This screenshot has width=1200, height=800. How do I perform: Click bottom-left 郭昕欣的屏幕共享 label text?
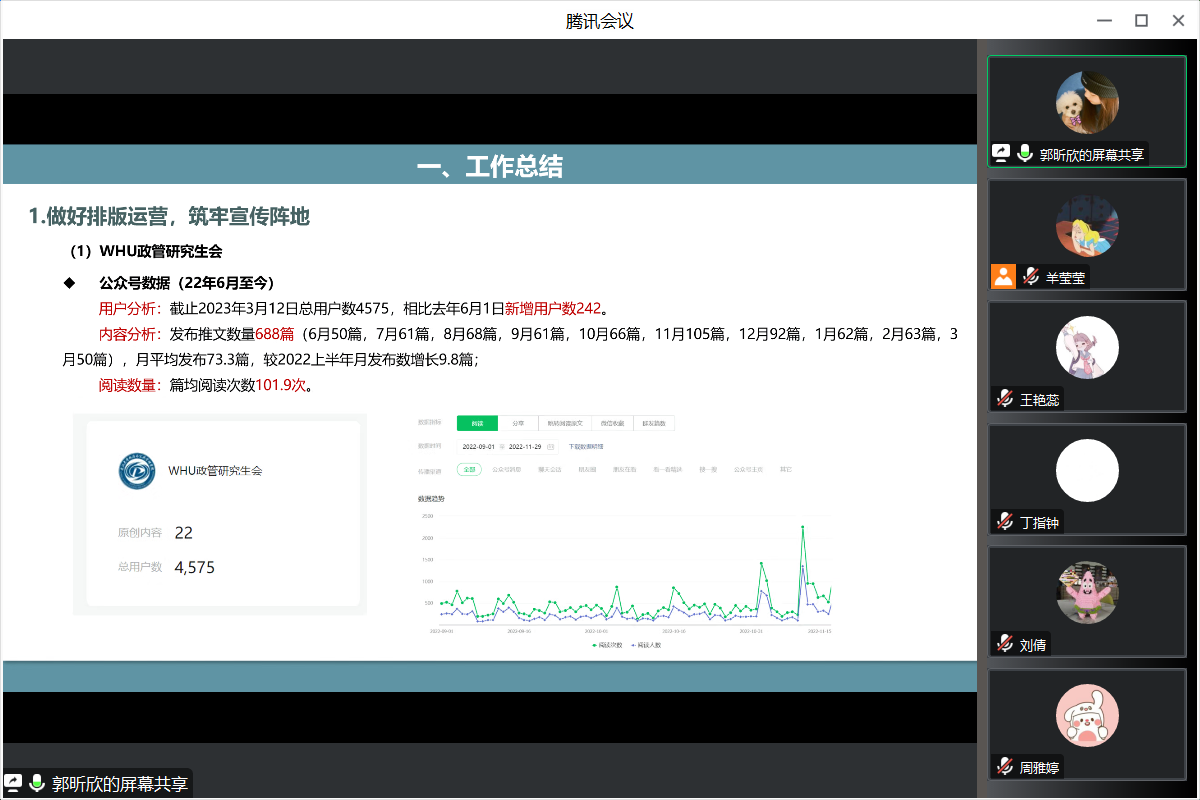click(119, 783)
